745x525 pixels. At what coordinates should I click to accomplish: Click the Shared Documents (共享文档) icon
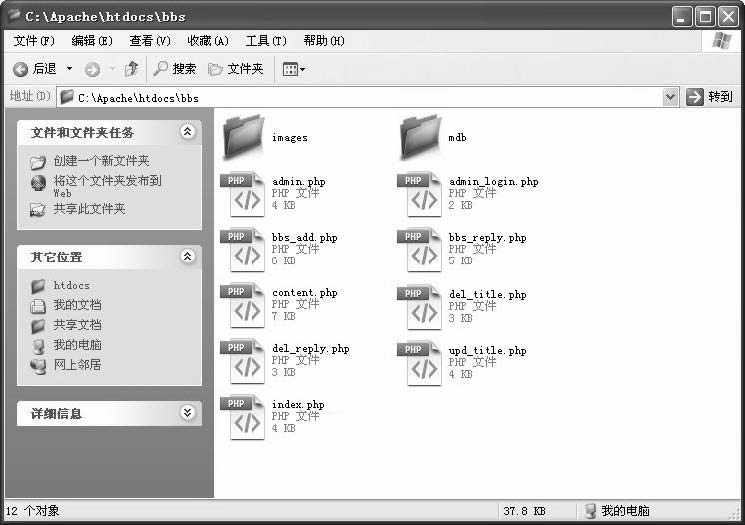(38, 326)
